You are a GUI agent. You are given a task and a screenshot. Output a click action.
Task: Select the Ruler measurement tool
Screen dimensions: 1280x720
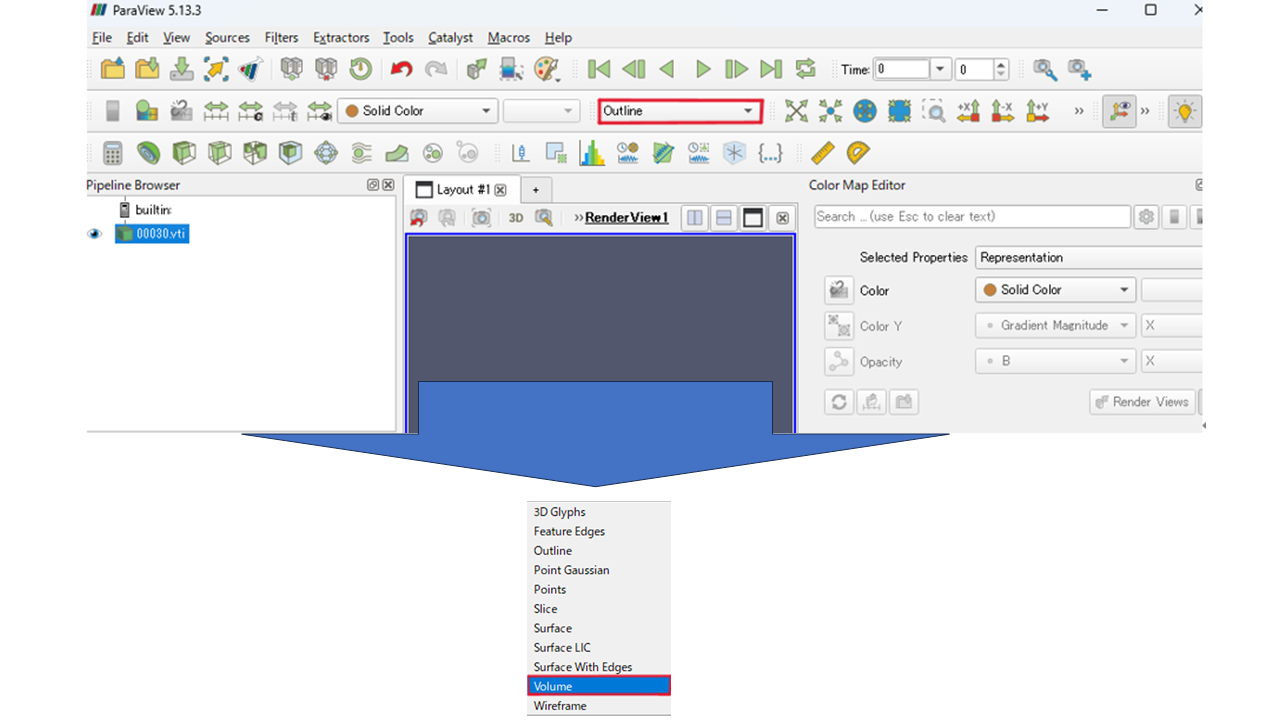pos(822,153)
